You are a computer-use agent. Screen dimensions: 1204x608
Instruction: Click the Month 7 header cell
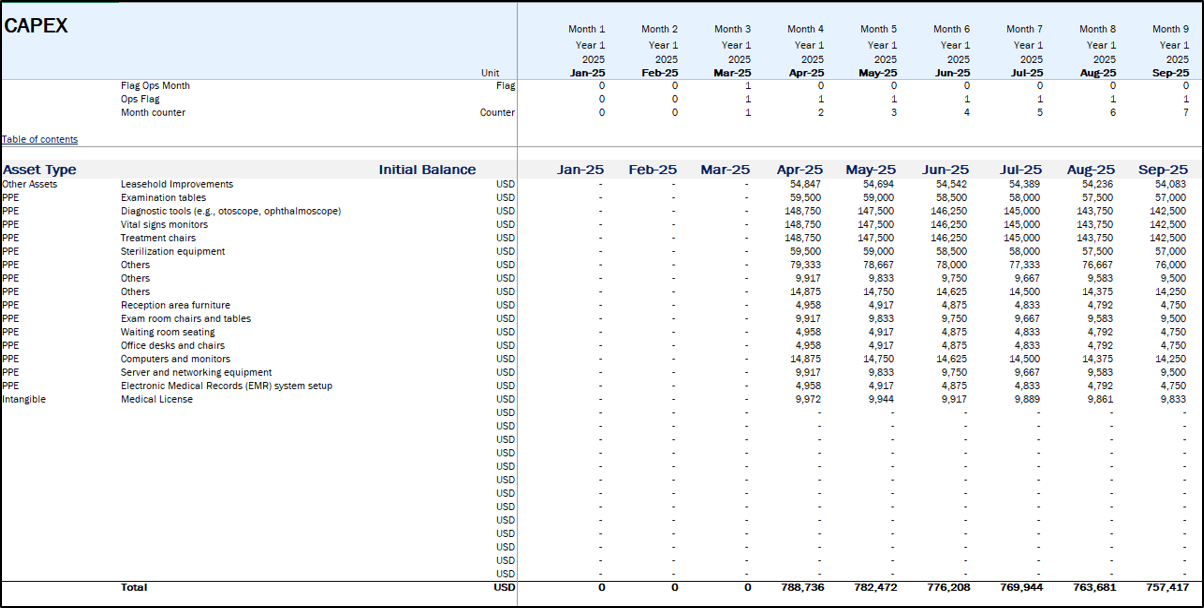(1025, 30)
